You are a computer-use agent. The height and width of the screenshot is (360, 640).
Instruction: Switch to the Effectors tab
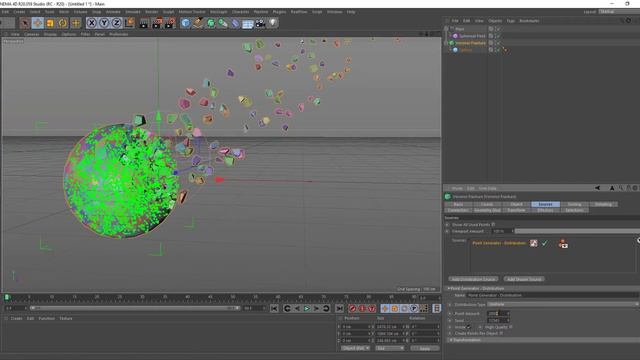tap(545, 210)
